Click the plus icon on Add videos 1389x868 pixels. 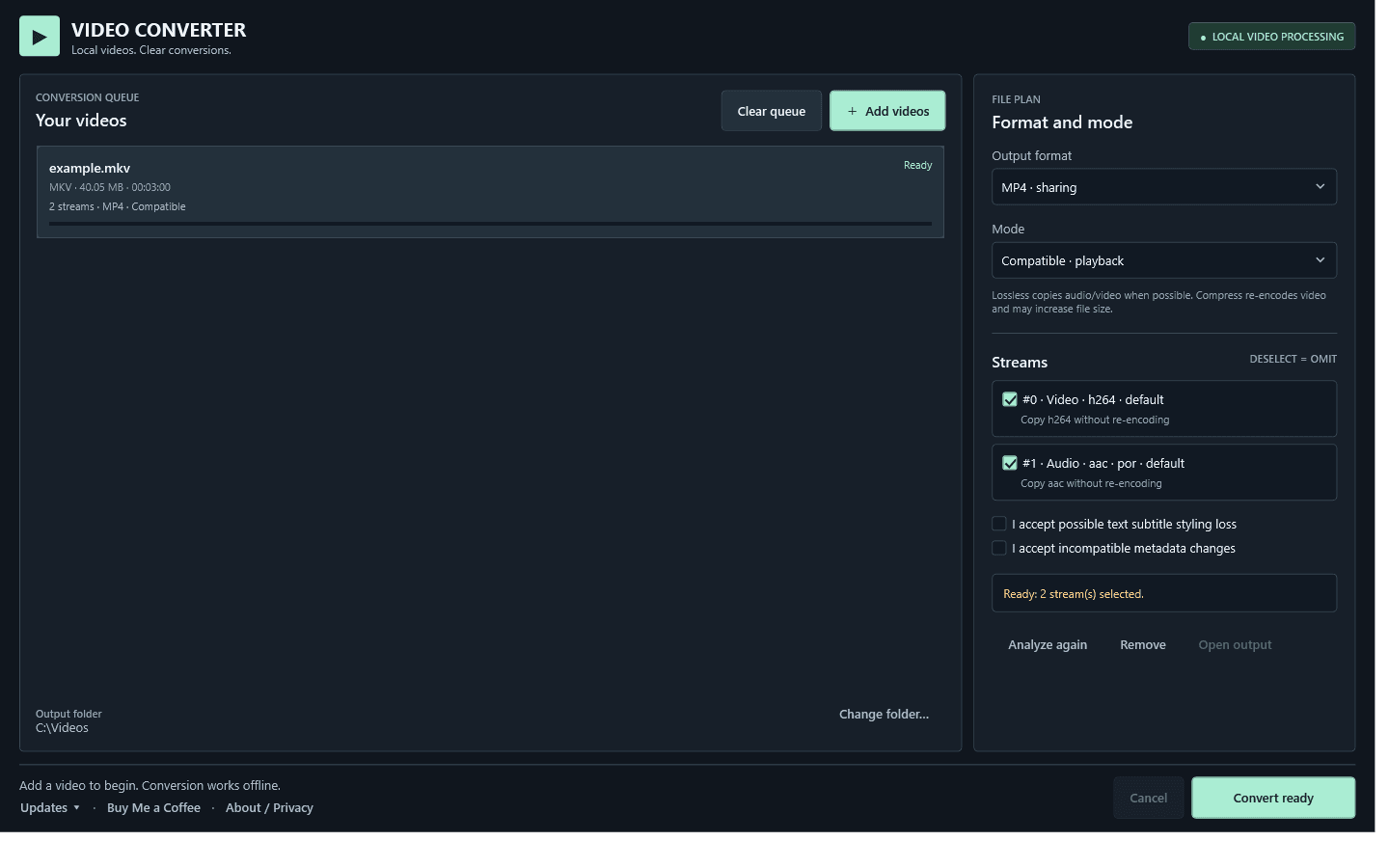pyautogui.click(x=852, y=111)
